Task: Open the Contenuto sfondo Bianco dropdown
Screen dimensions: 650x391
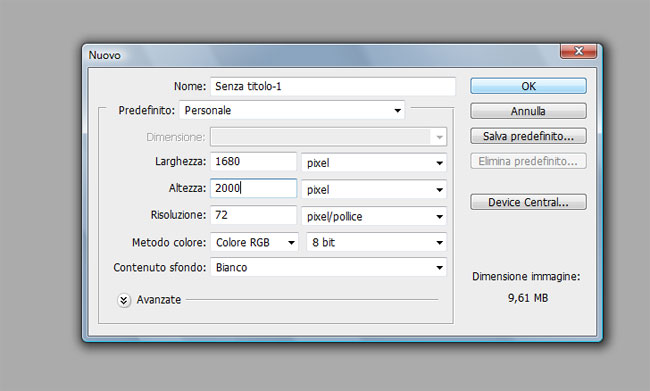Action: 328,267
